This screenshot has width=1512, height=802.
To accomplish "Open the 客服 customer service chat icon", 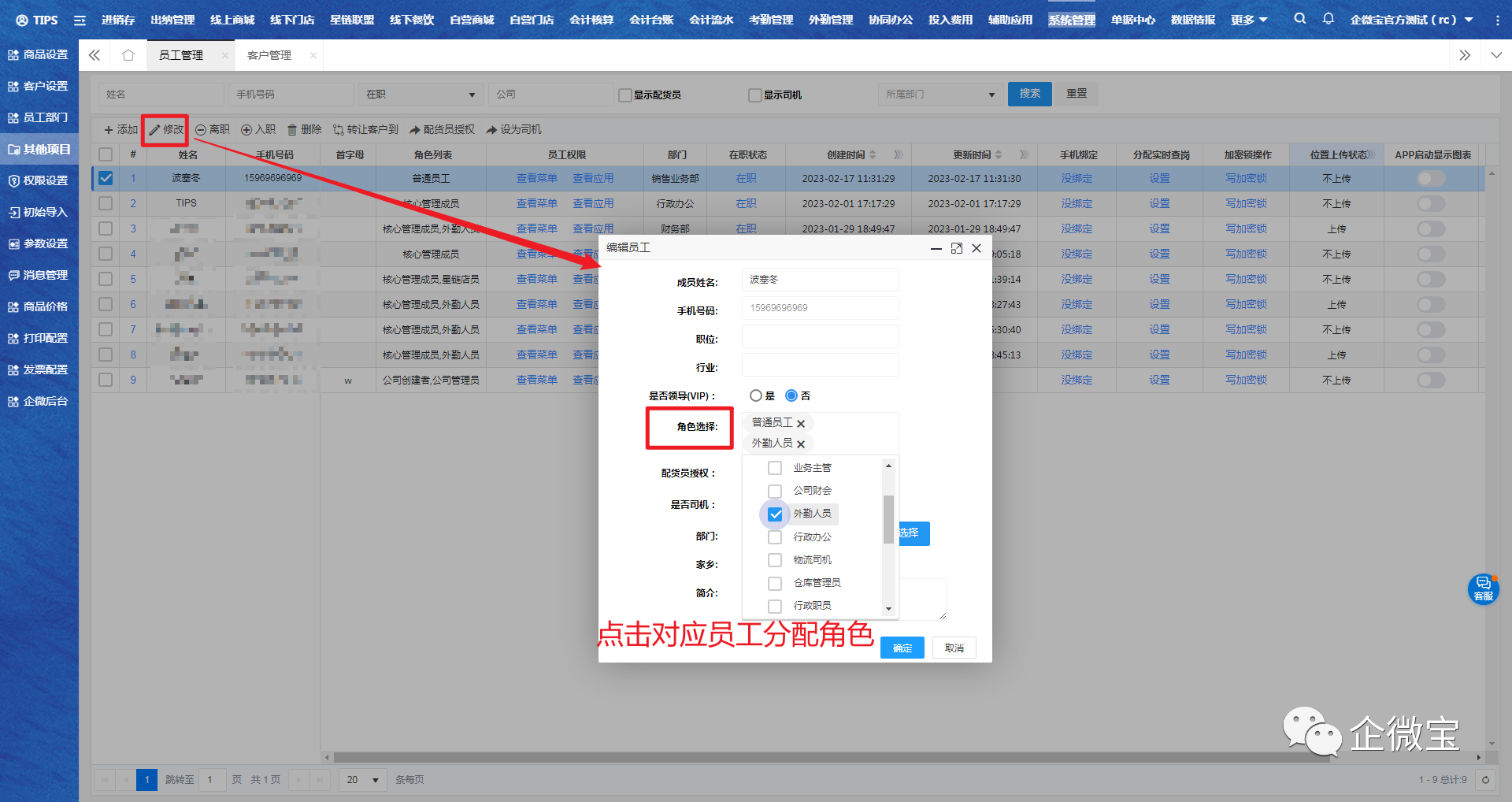I will 1483,589.
